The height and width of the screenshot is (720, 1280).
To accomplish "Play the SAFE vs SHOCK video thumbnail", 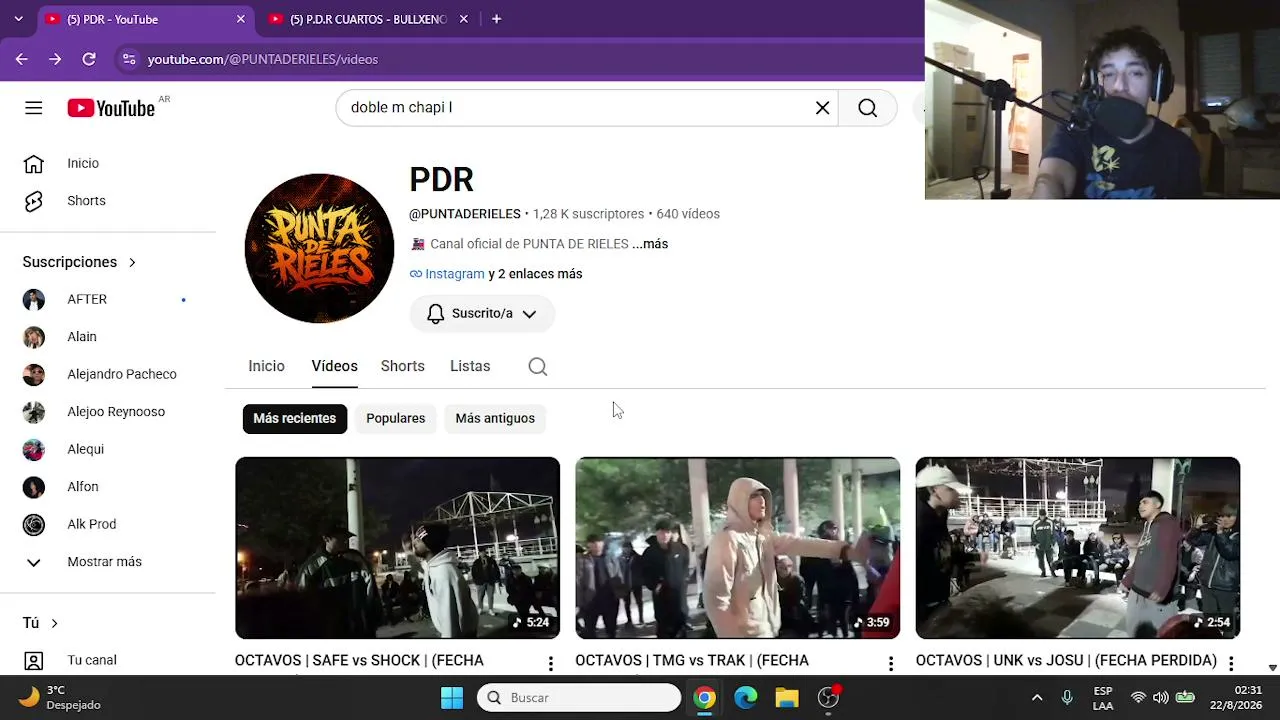I will [398, 548].
